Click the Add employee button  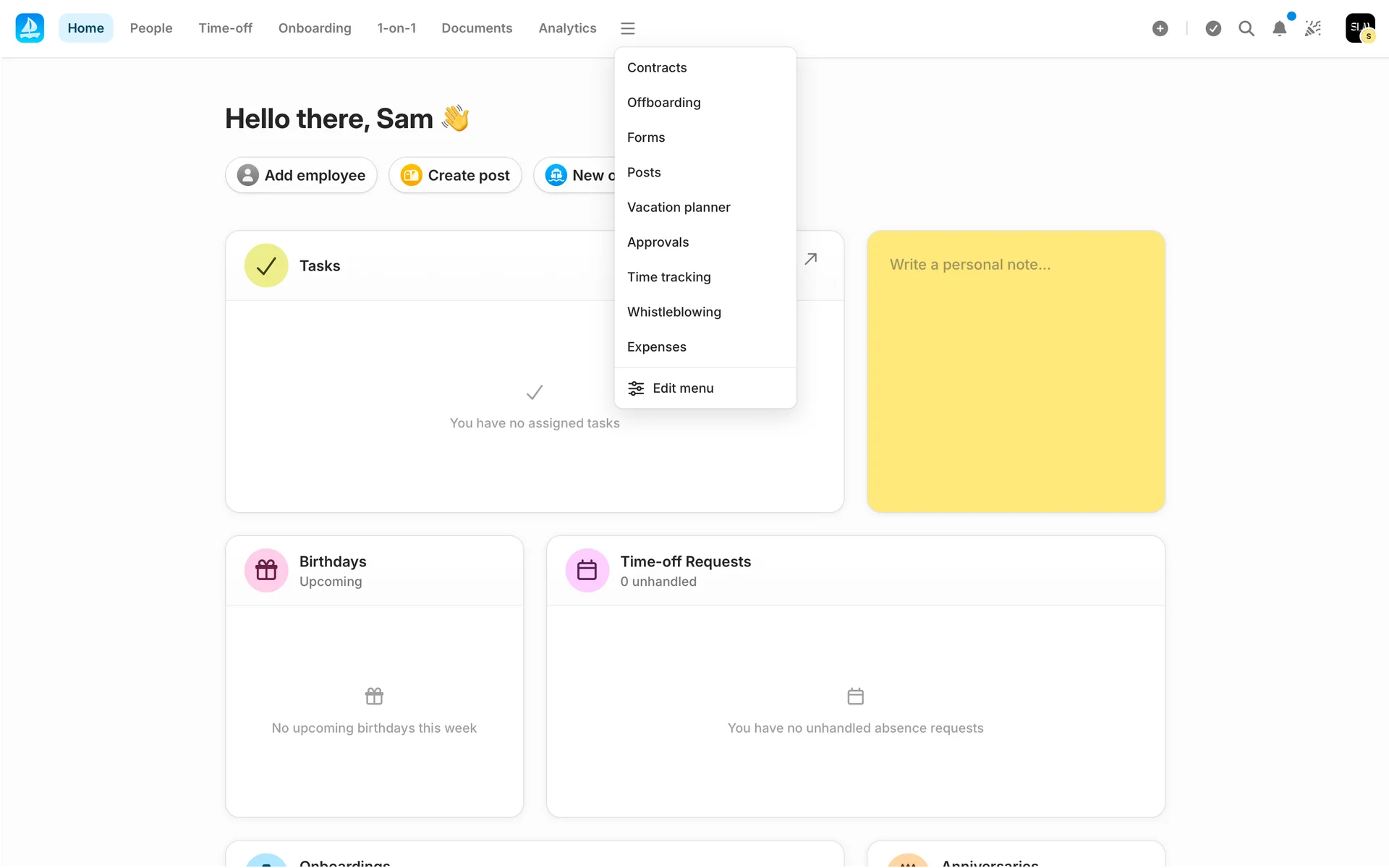pos(301,175)
